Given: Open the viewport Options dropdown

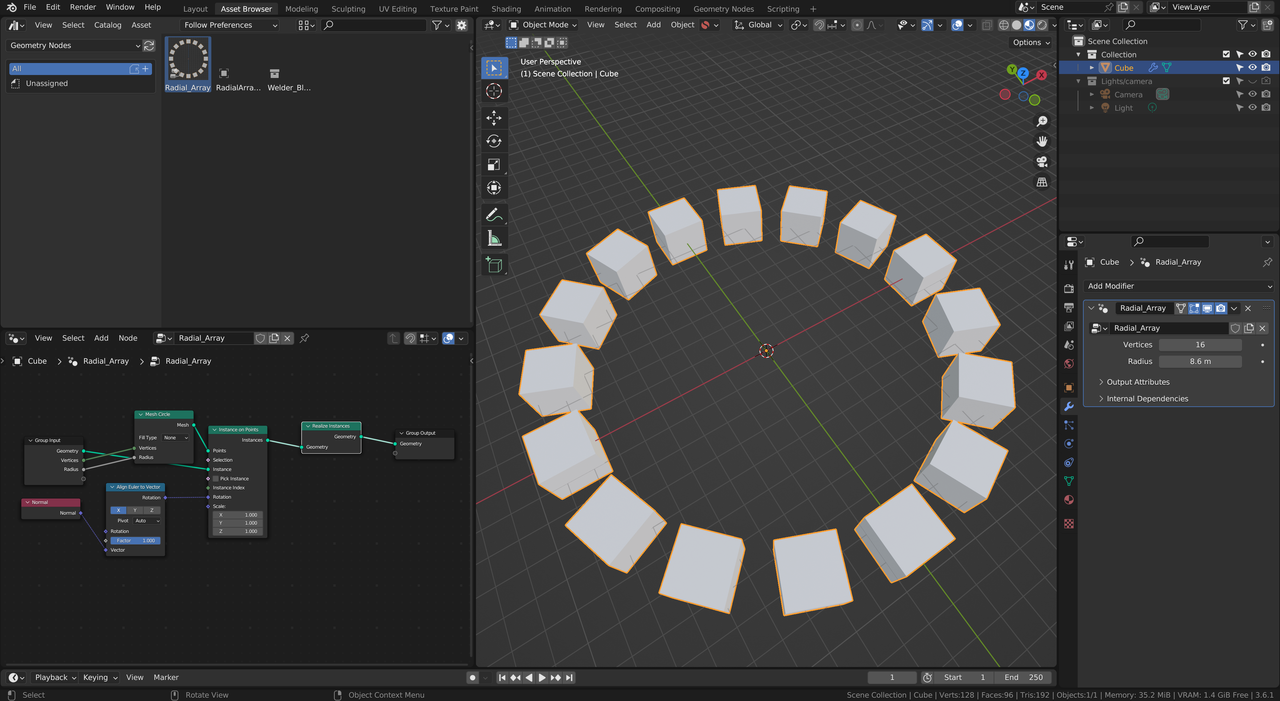Looking at the screenshot, I should coord(1031,42).
